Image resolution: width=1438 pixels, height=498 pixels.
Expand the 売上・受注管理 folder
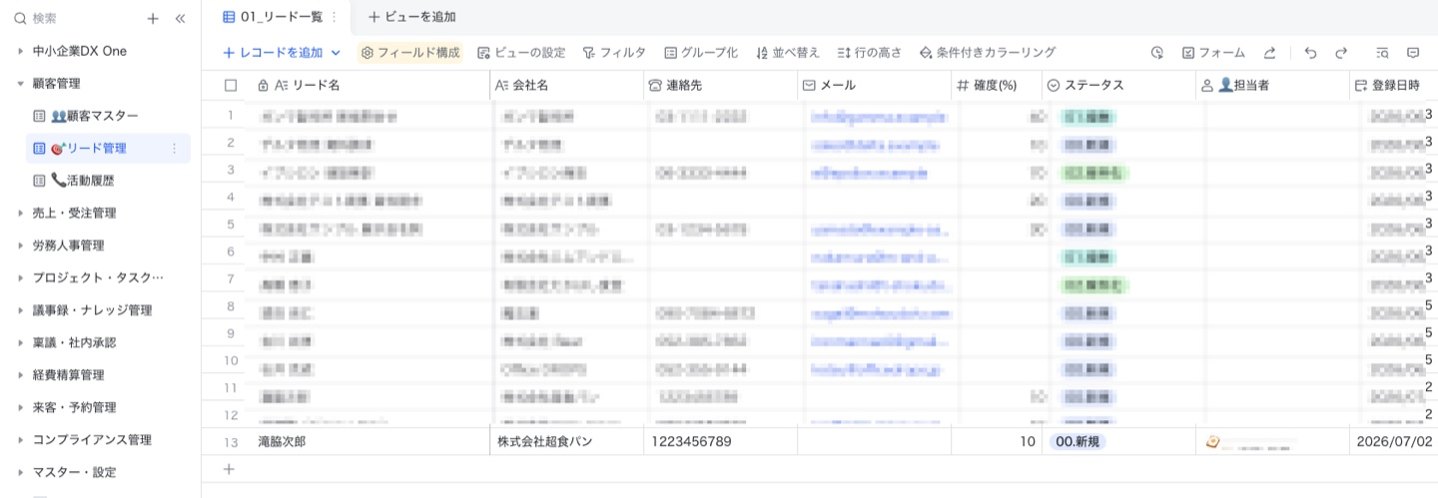coord(20,213)
